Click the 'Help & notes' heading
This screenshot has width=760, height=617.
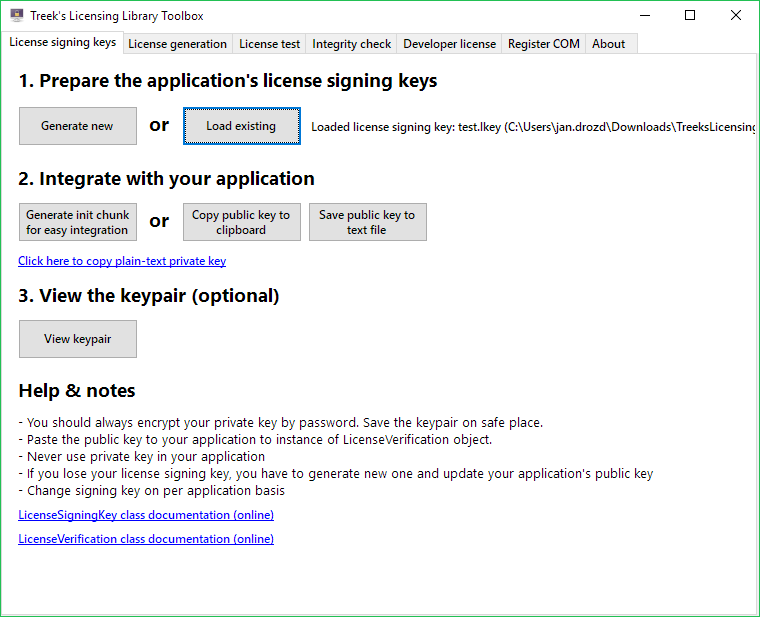click(x=77, y=391)
